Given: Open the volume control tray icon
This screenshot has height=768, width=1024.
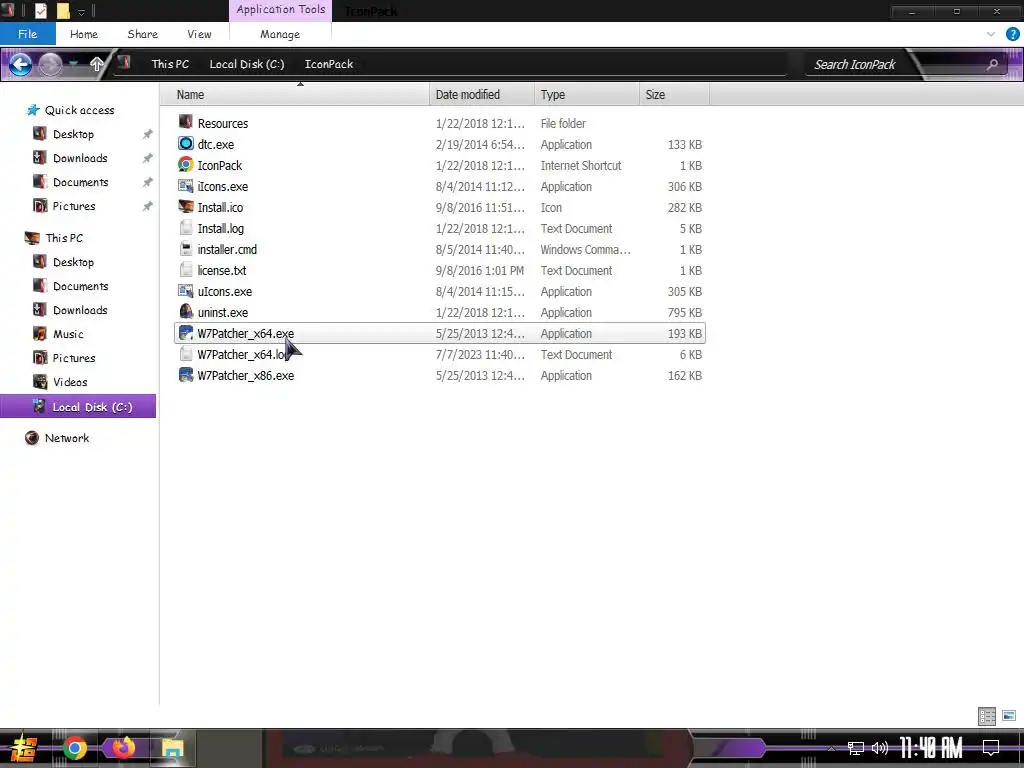Looking at the screenshot, I should [880, 748].
